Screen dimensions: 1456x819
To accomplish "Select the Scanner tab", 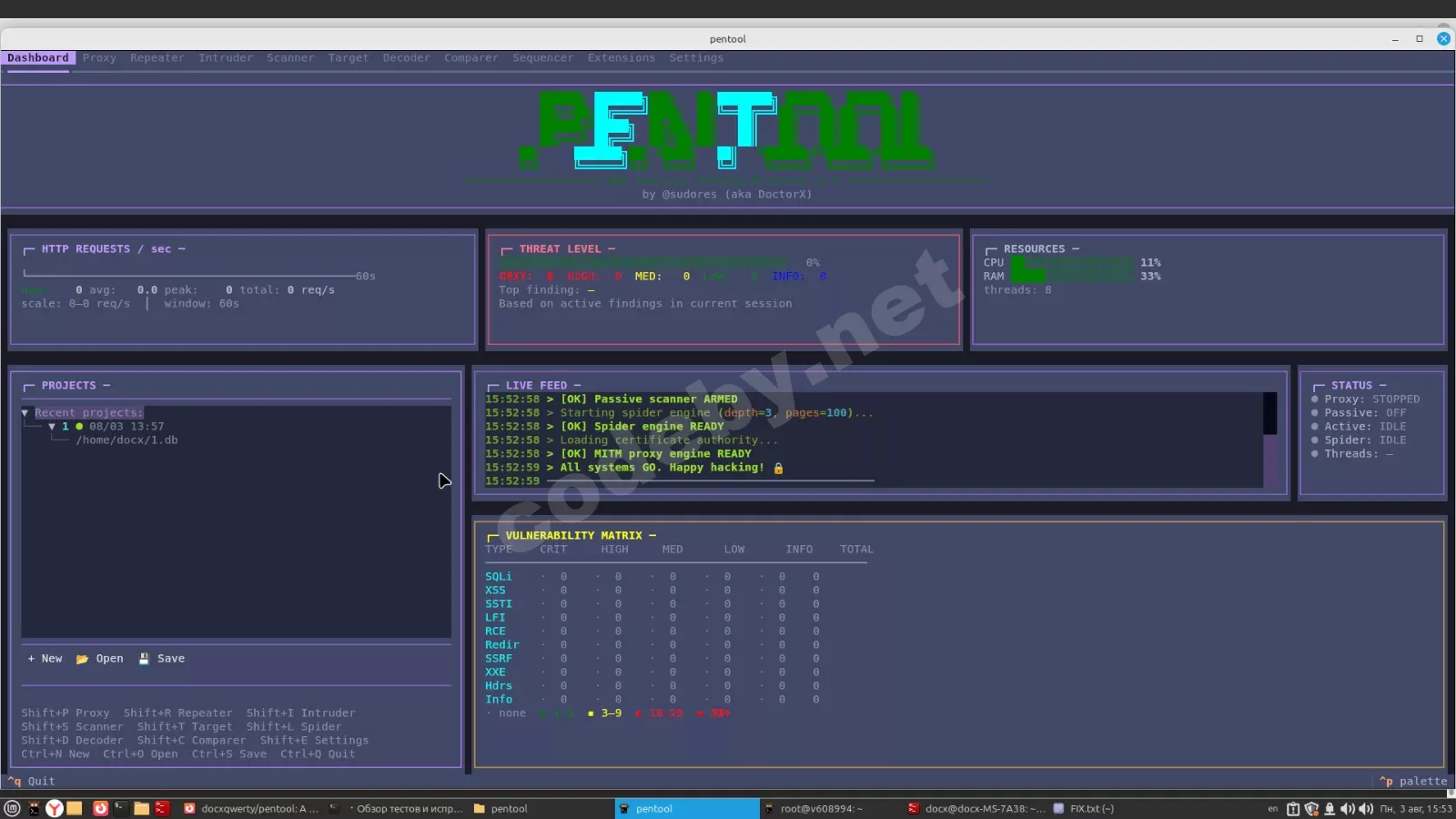I will (290, 58).
